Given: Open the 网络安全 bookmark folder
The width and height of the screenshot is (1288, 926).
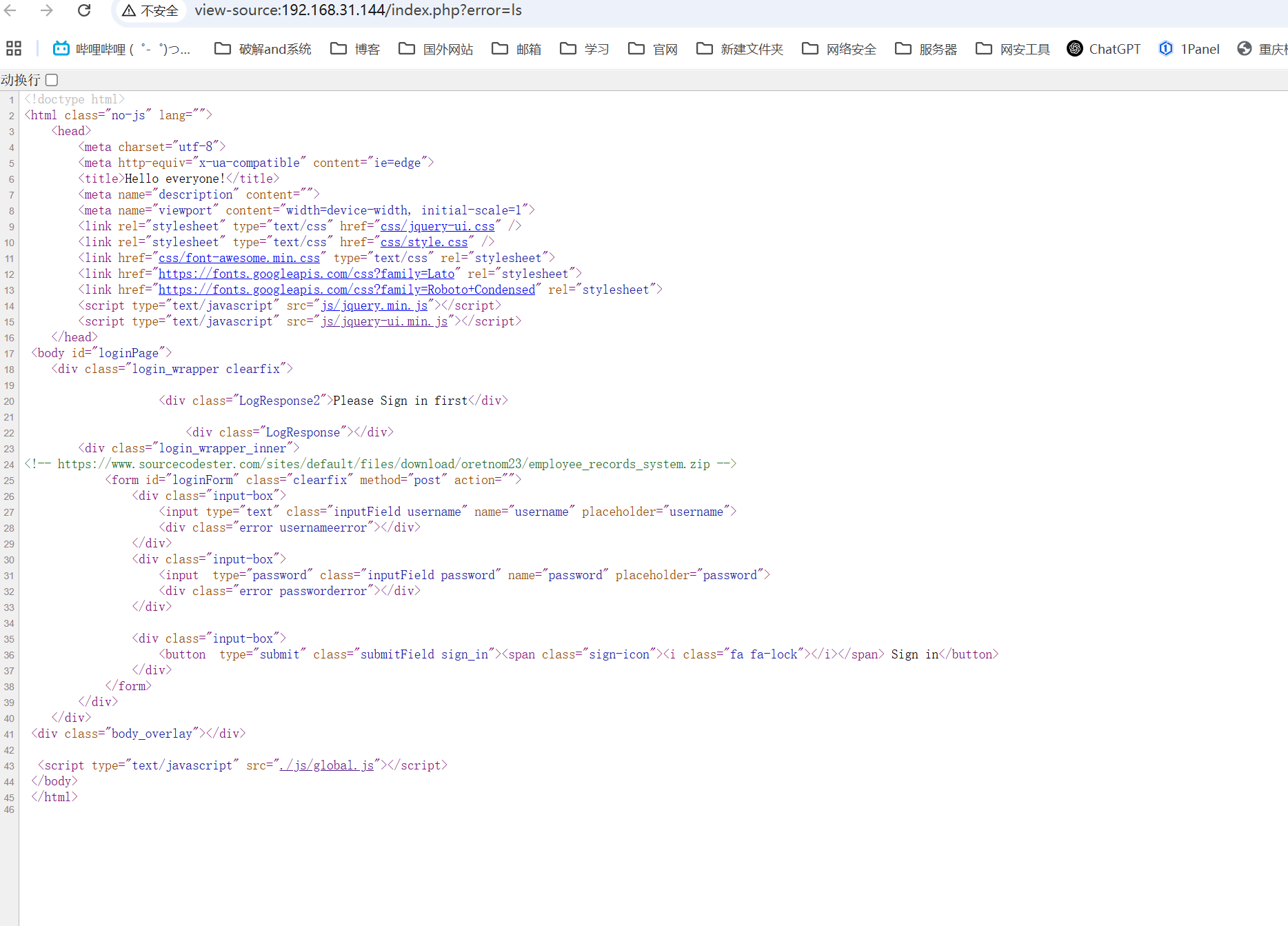Looking at the screenshot, I should (x=839, y=49).
